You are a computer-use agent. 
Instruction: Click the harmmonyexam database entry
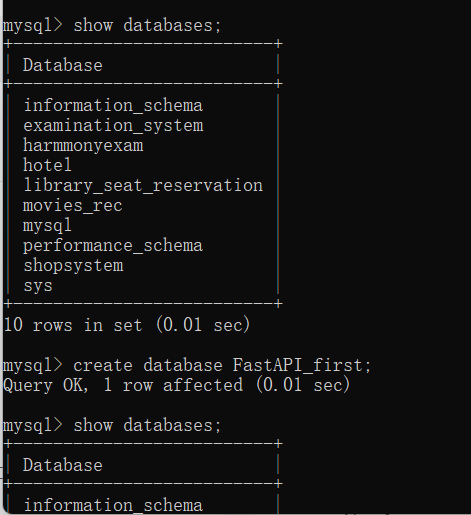coord(83,146)
